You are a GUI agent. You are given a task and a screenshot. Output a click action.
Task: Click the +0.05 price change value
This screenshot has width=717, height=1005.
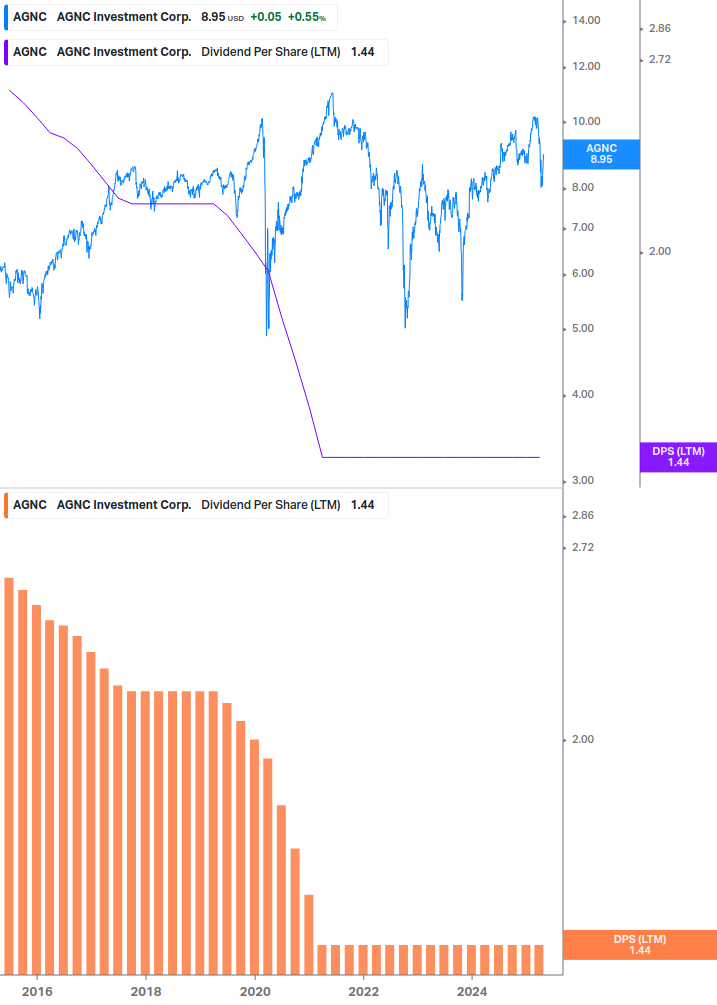265,17
